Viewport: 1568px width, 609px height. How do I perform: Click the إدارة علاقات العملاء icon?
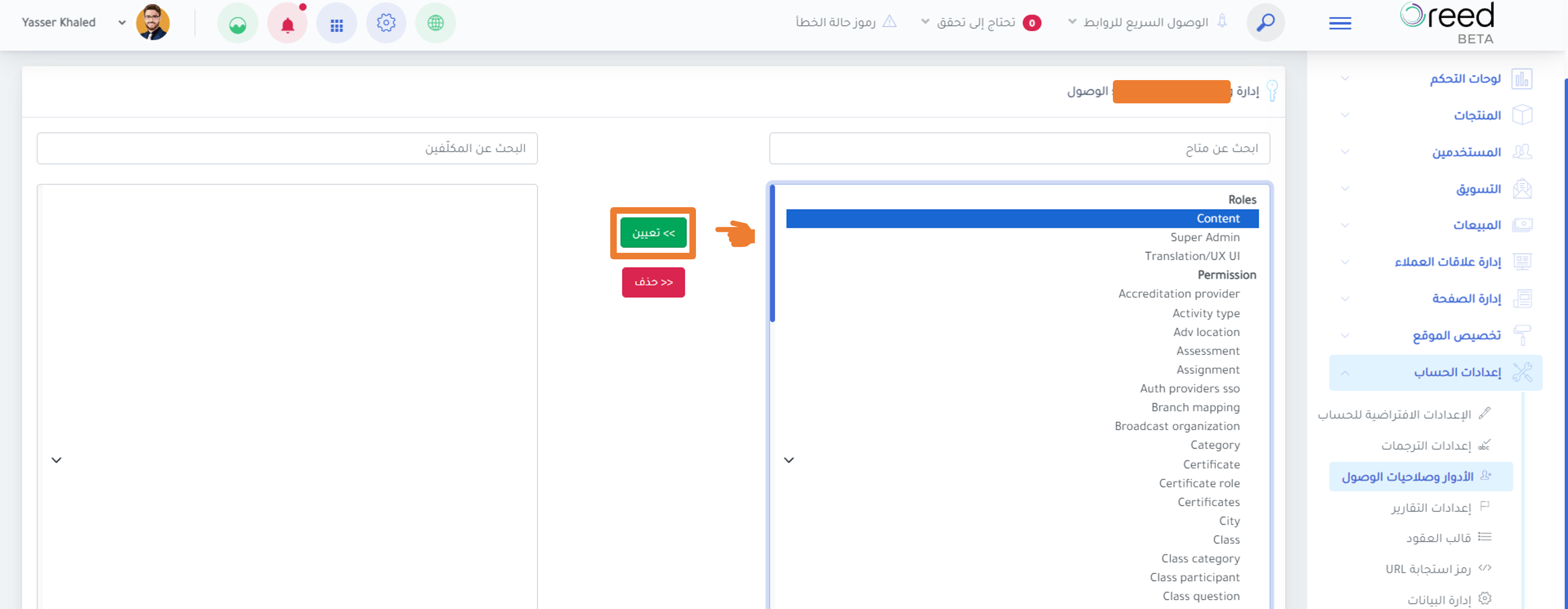click(1522, 262)
